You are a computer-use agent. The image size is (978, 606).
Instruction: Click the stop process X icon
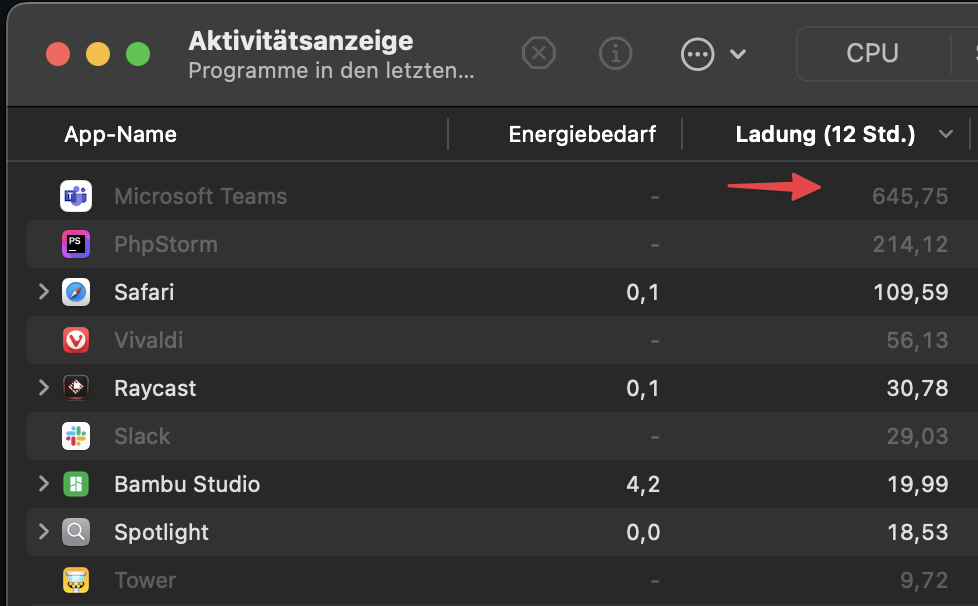tap(539, 54)
